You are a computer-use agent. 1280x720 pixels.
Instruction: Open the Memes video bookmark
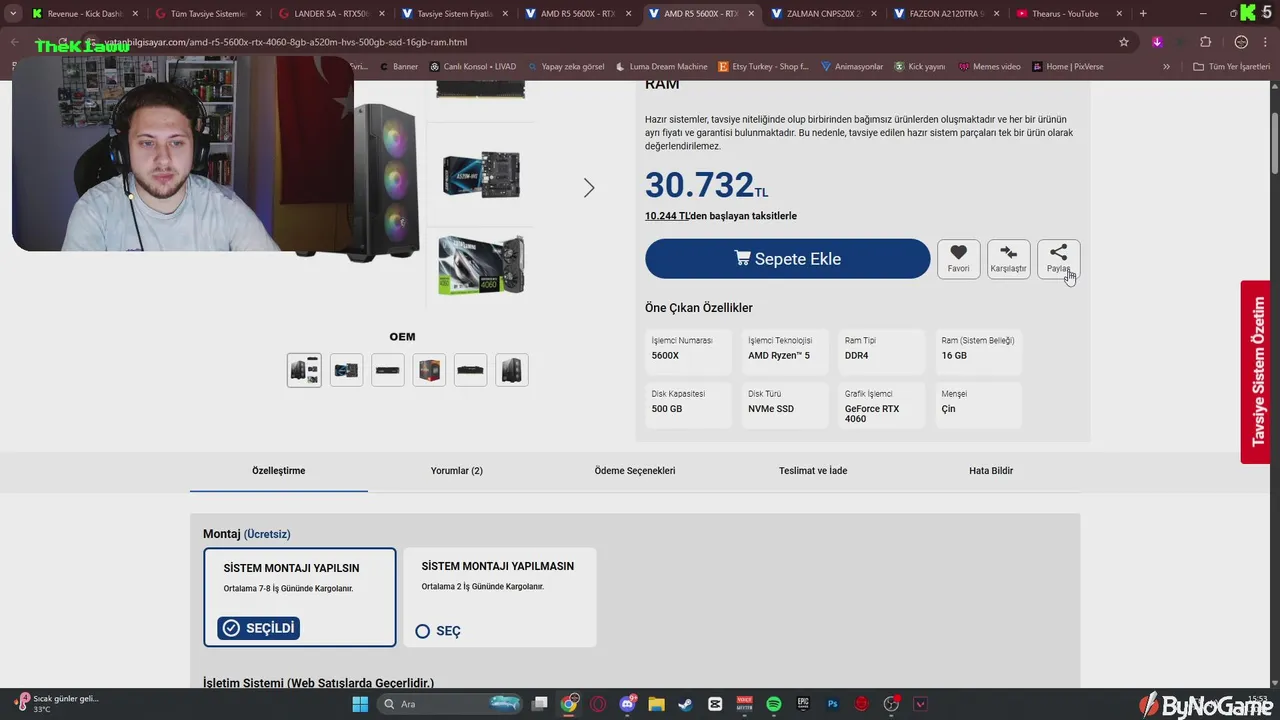click(x=989, y=66)
